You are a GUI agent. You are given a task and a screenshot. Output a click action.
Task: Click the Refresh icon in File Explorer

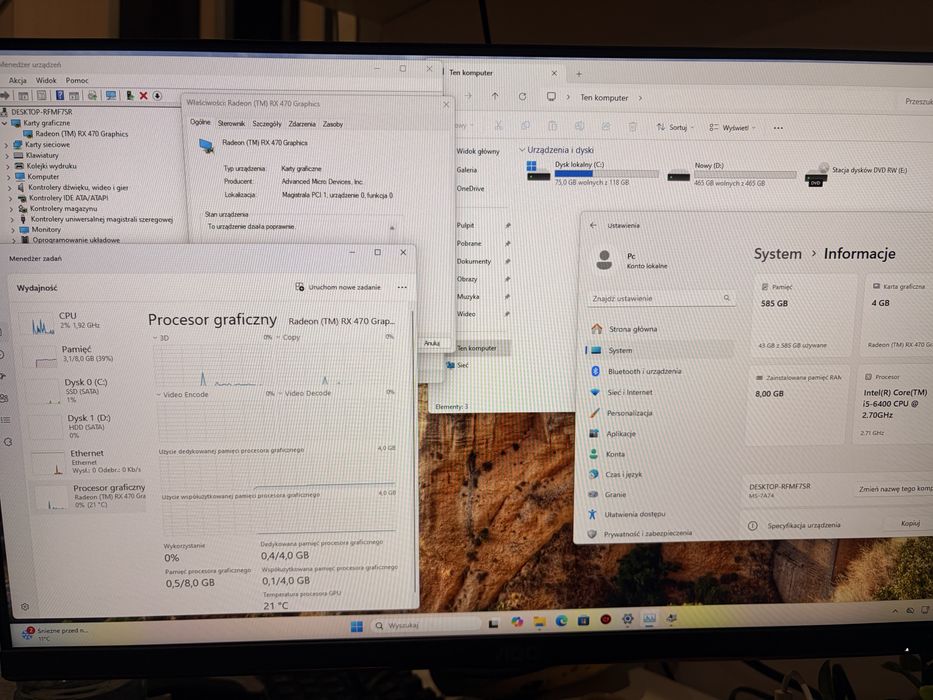(x=522, y=96)
